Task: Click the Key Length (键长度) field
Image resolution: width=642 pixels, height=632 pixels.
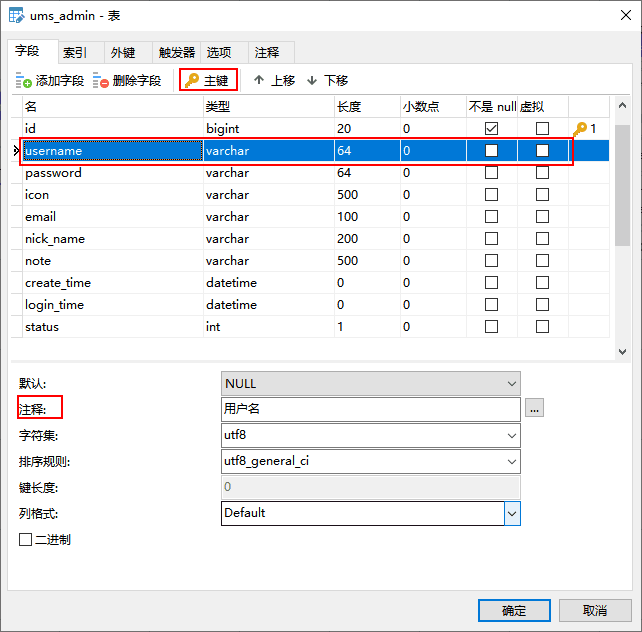Action: 371,487
